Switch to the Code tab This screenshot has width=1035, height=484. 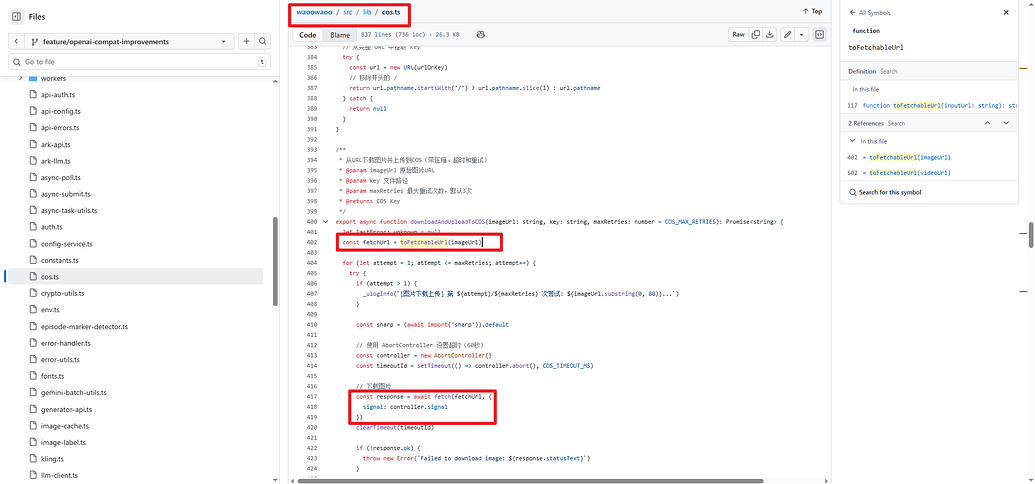[308, 34]
